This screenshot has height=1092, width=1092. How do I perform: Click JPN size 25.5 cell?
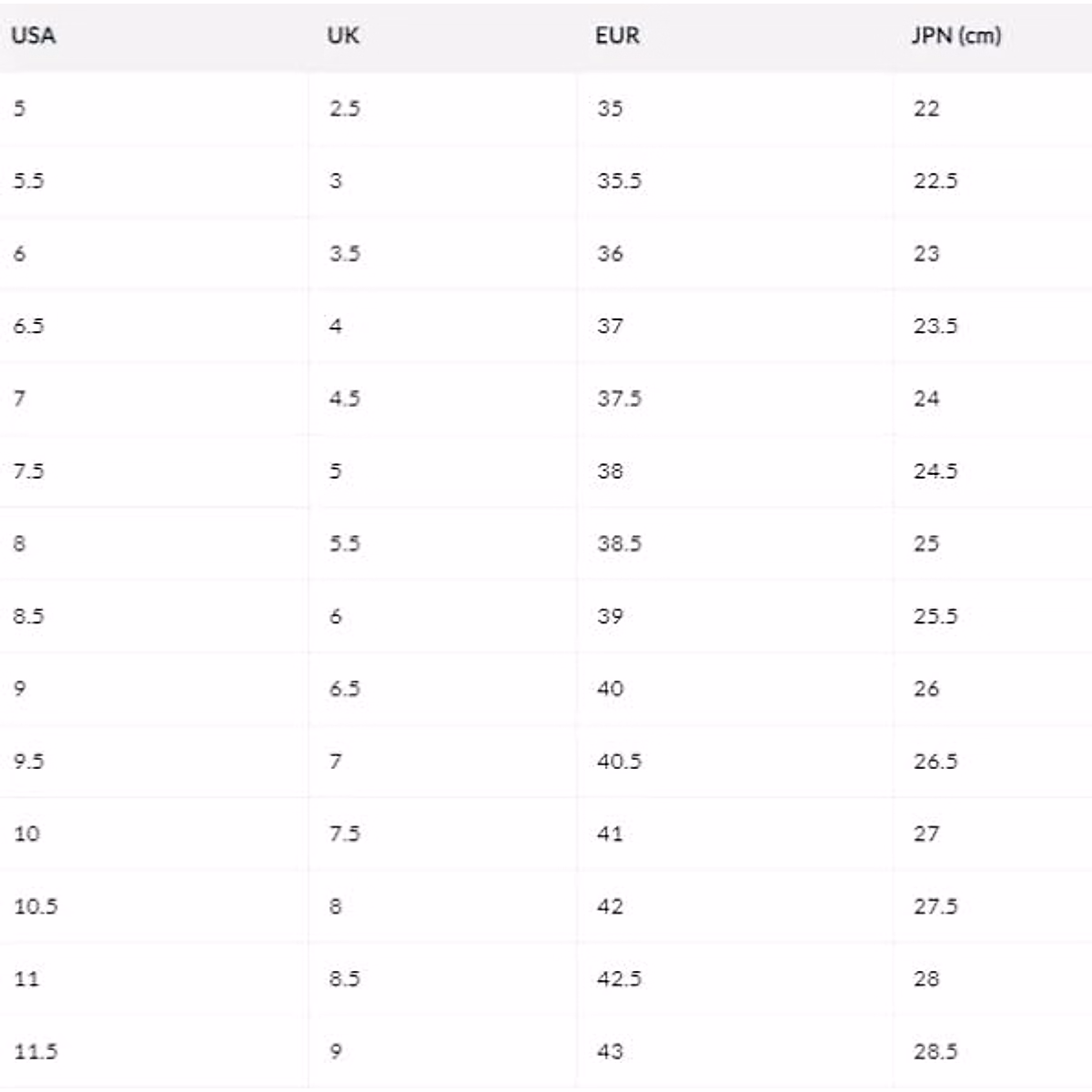[x=935, y=616]
